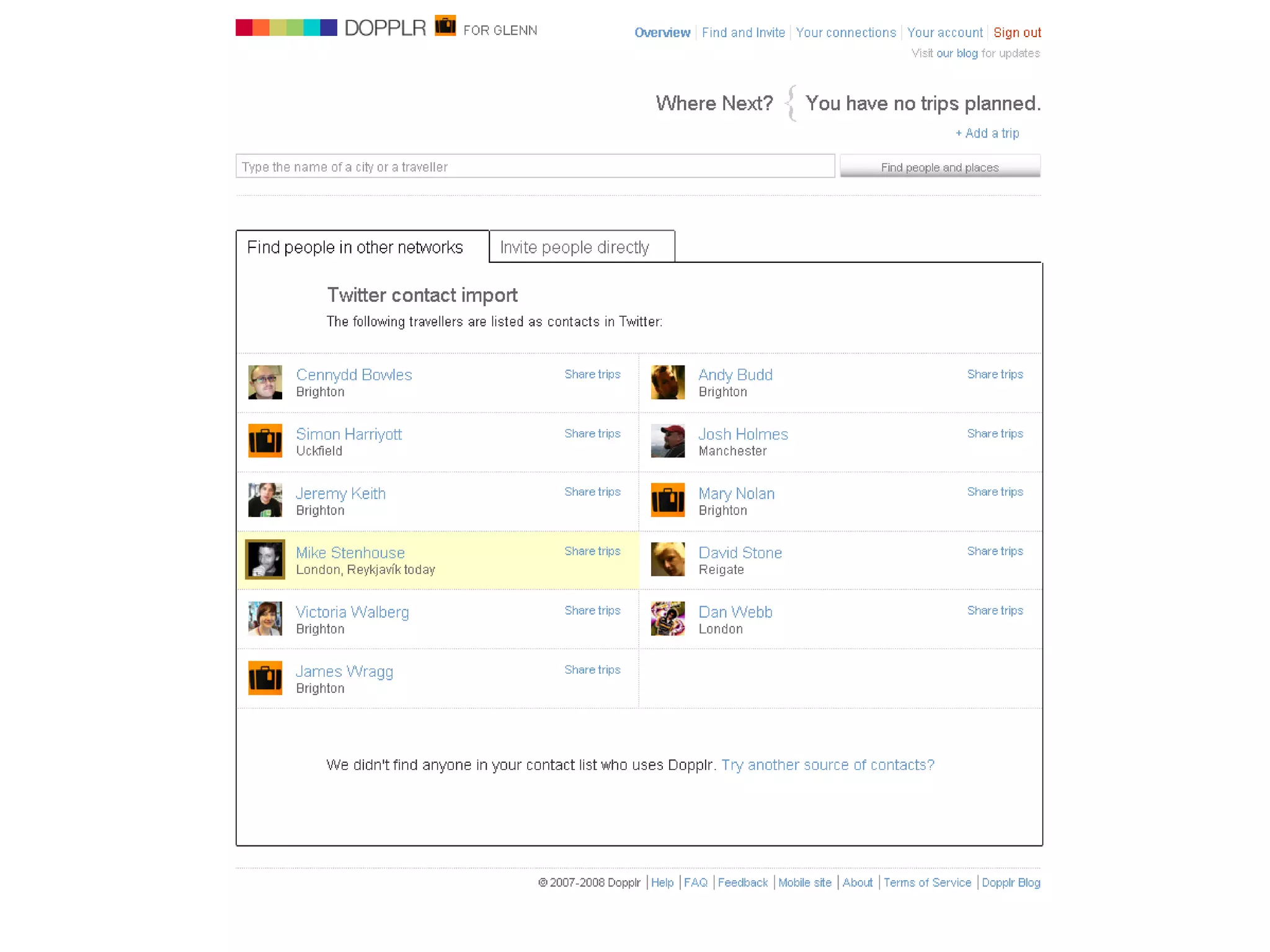Click Simon Harriyott's suitcase avatar
This screenshot has width=1270, height=952.
[x=265, y=441]
